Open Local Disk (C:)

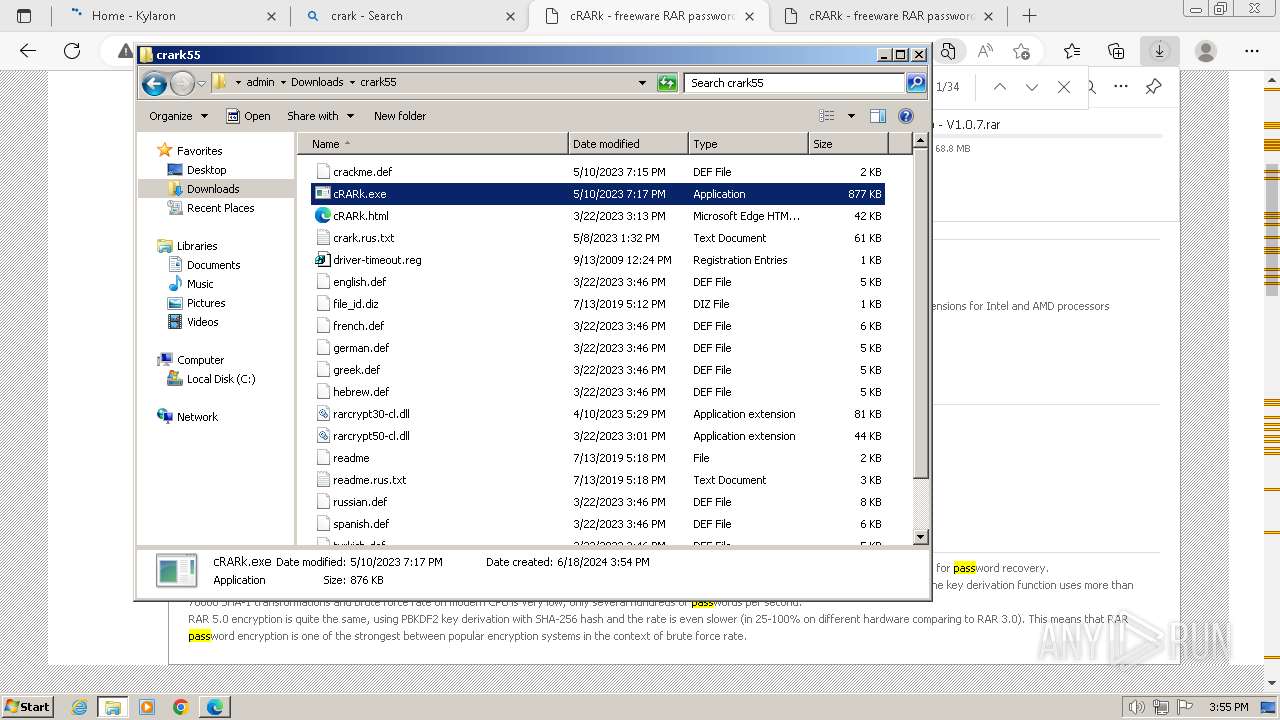tap(220, 379)
